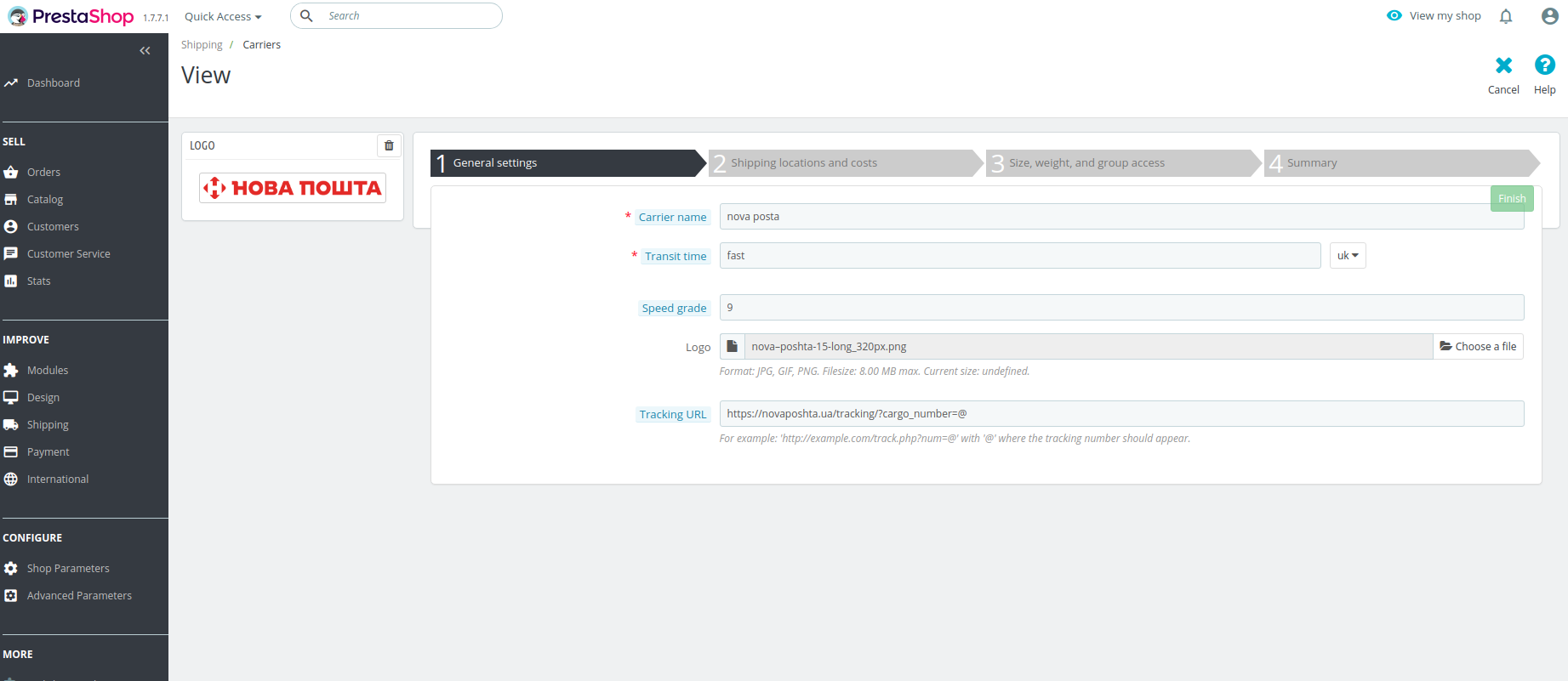Click the Speed grade label
This screenshot has height=681, width=1568.
click(x=674, y=309)
